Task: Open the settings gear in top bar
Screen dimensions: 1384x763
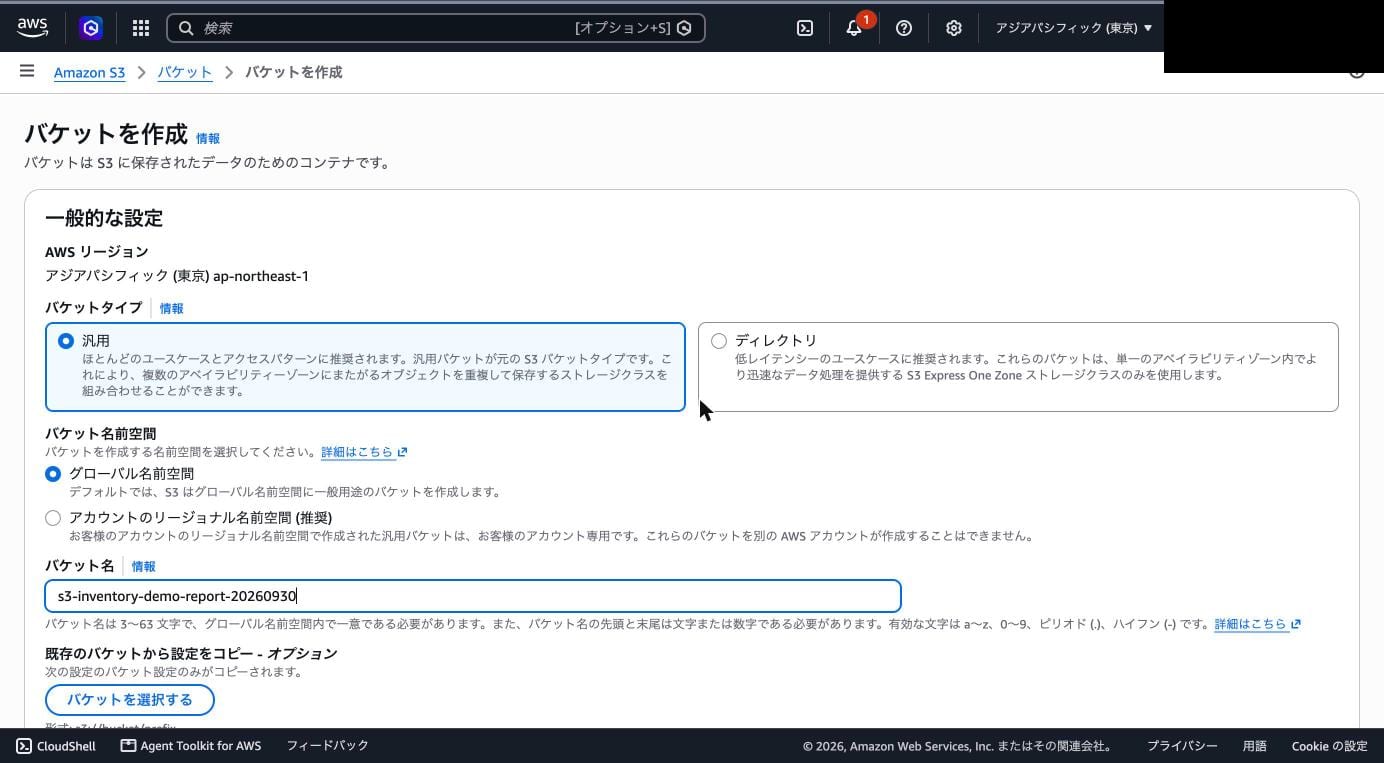Action: [x=954, y=28]
